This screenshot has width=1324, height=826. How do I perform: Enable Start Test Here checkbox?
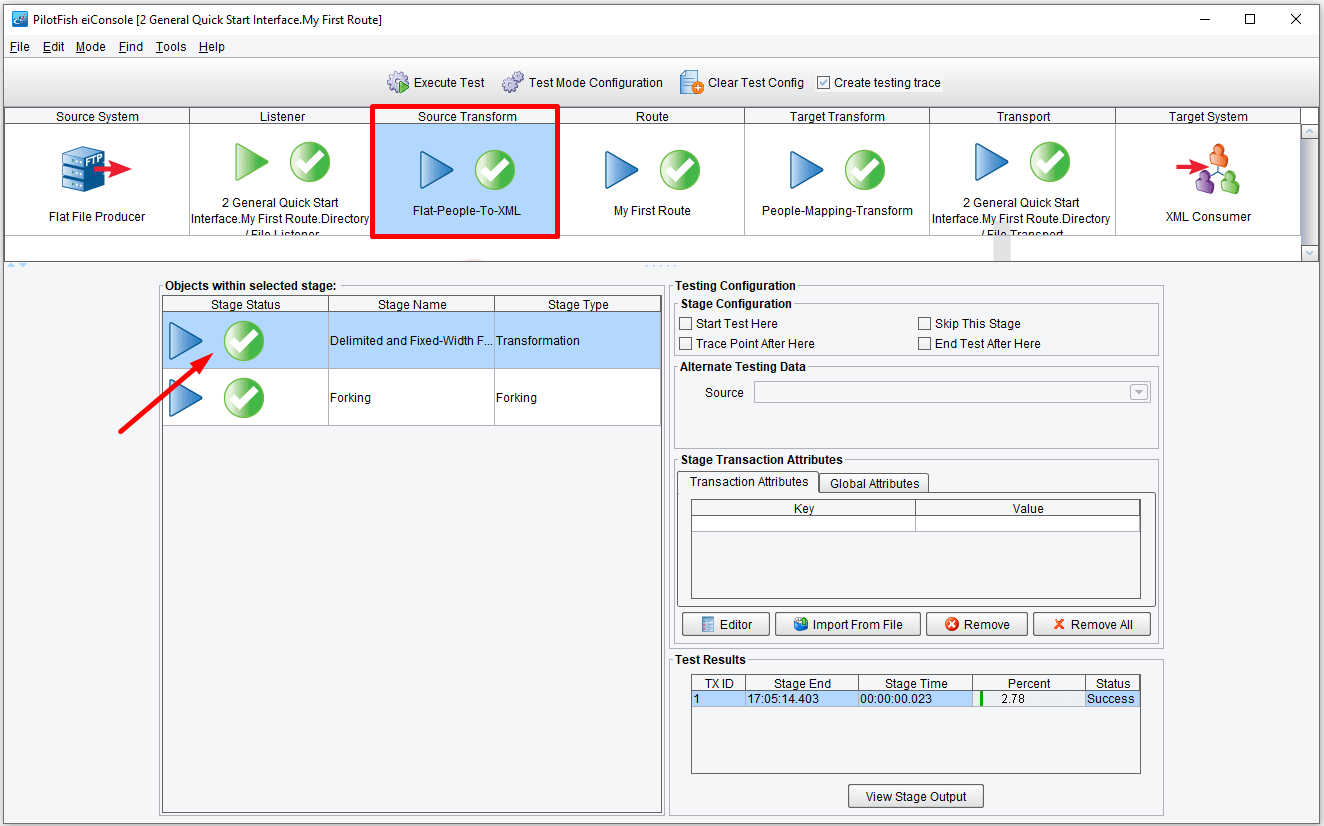pyautogui.click(x=685, y=324)
